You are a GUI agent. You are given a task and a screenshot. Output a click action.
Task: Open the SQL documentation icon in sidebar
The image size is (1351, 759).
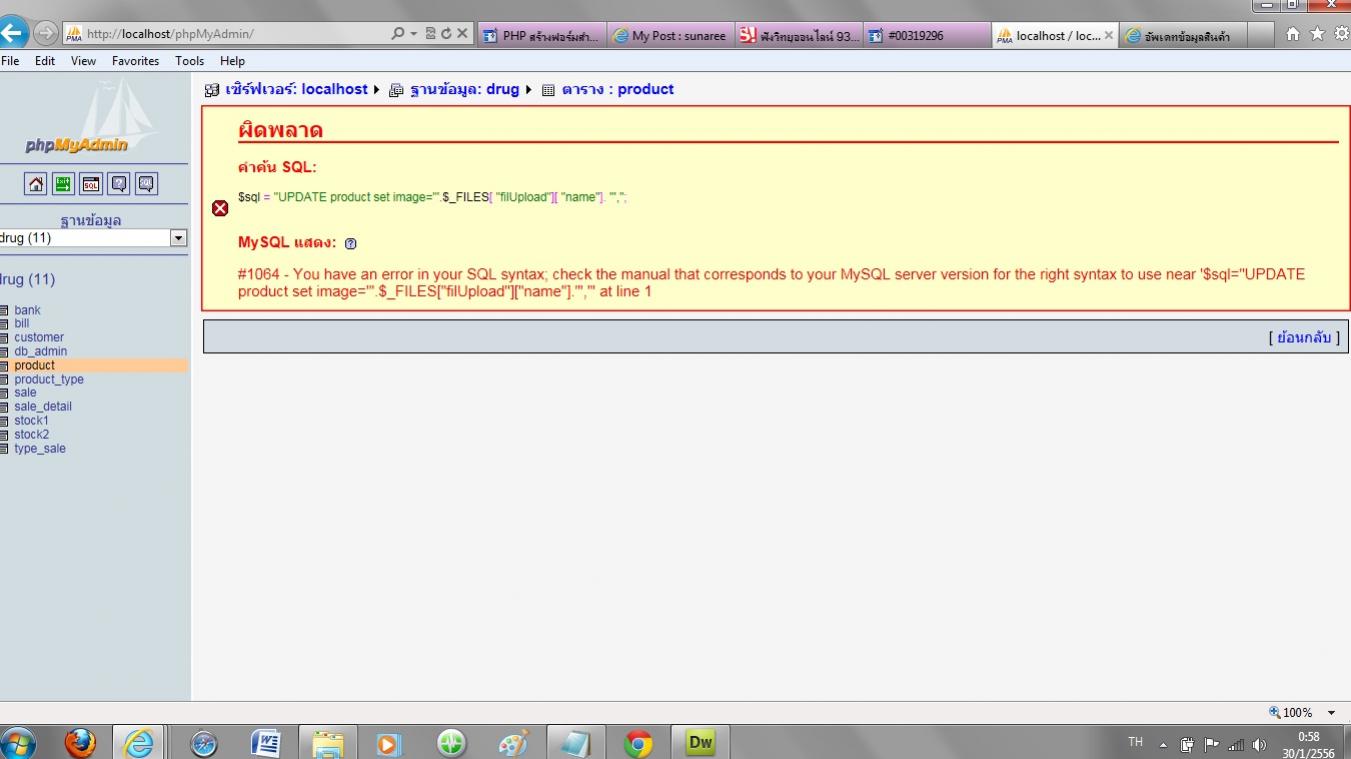(146, 183)
